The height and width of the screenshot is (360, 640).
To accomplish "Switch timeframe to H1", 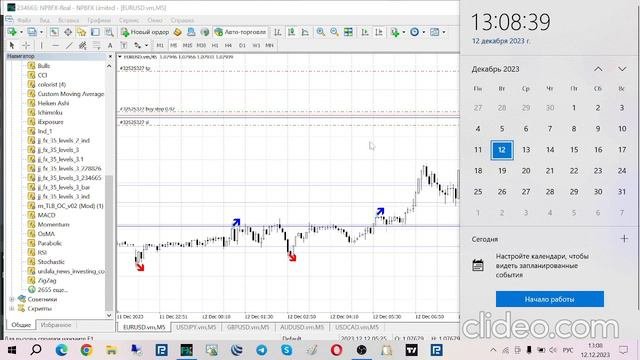I will point(215,45).
